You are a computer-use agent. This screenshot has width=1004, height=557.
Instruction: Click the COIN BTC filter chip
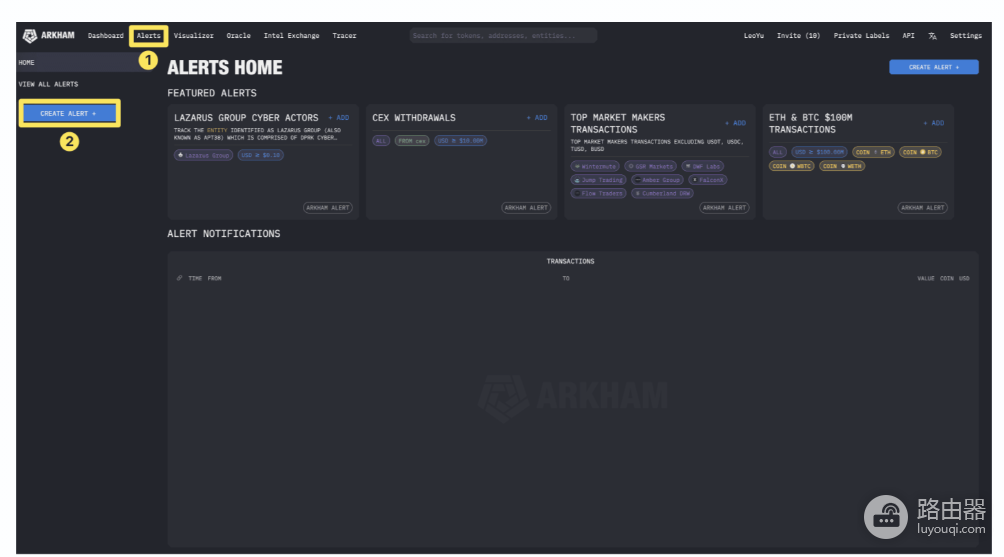point(920,152)
